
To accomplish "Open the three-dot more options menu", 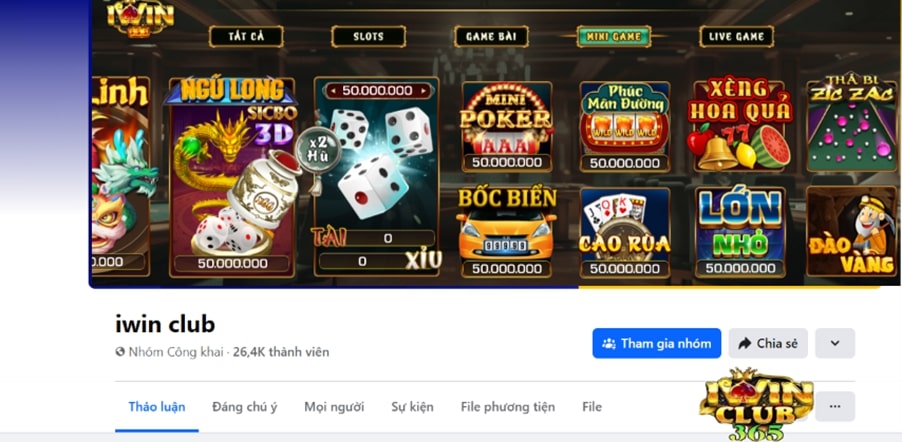I will tap(835, 406).
